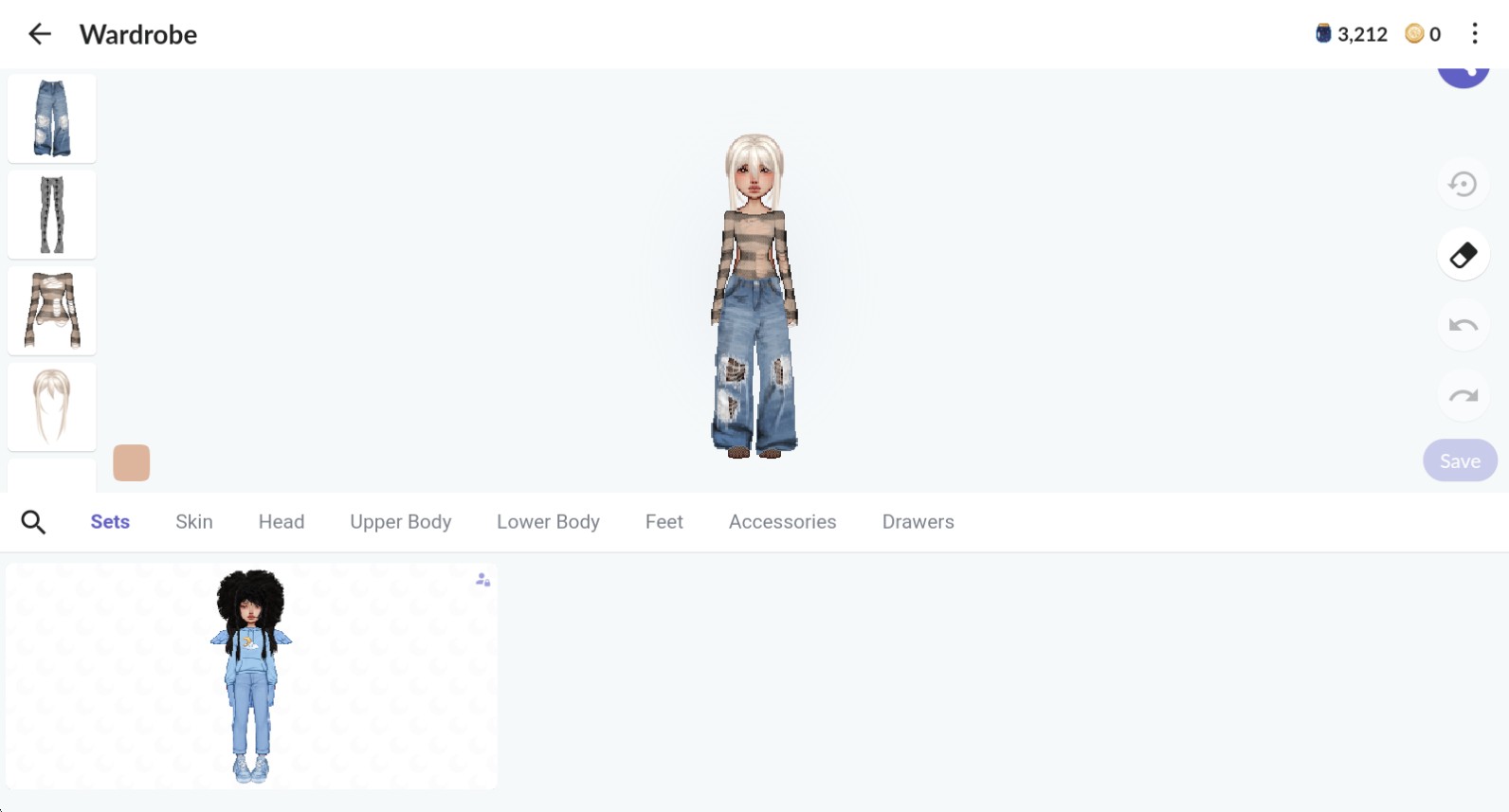This screenshot has height=812, width=1509.
Task: Click the purple circular button at top right
Action: (1463, 74)
